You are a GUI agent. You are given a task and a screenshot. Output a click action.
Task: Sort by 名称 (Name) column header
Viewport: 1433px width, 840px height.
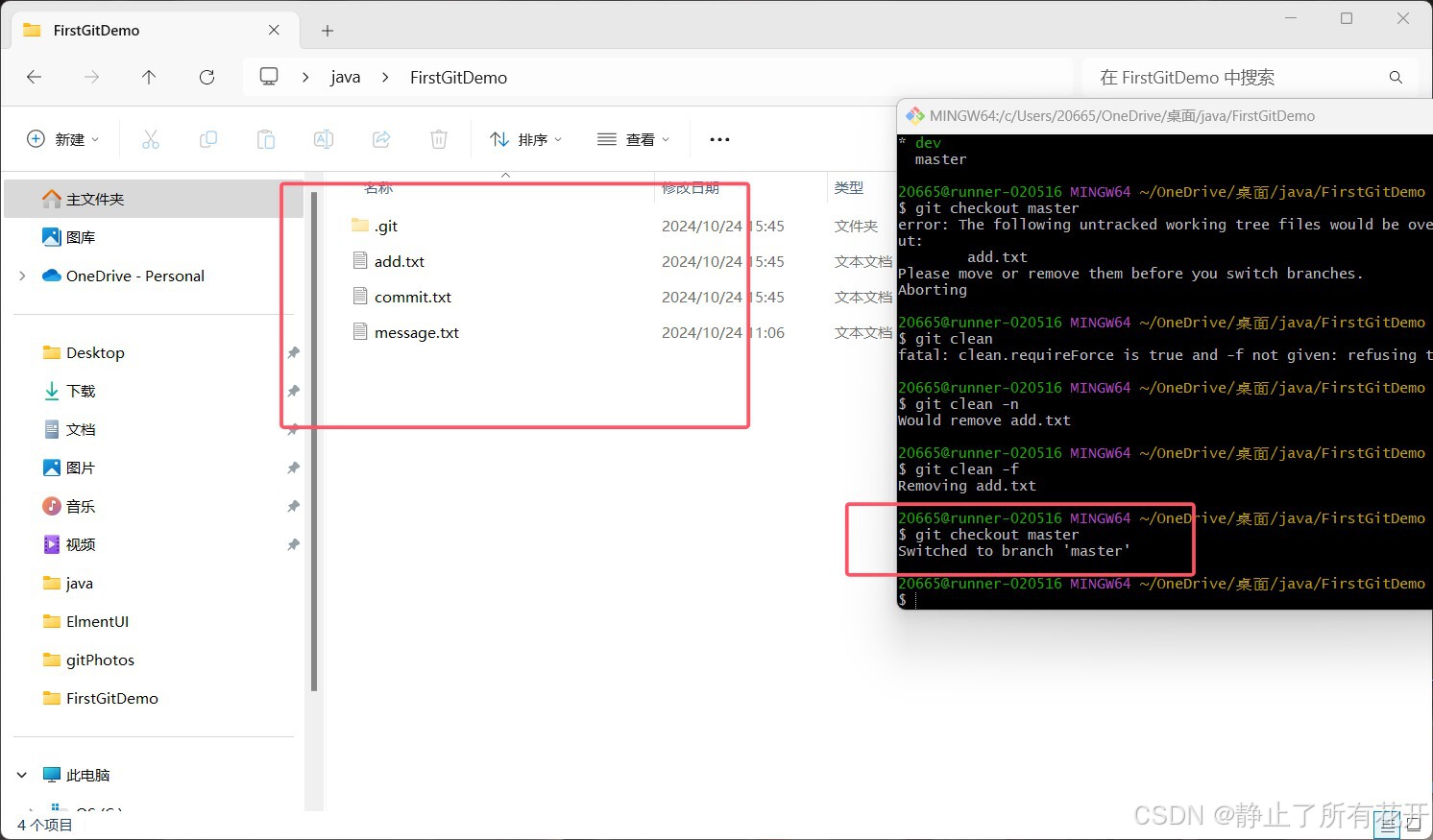tap(378, 187)
